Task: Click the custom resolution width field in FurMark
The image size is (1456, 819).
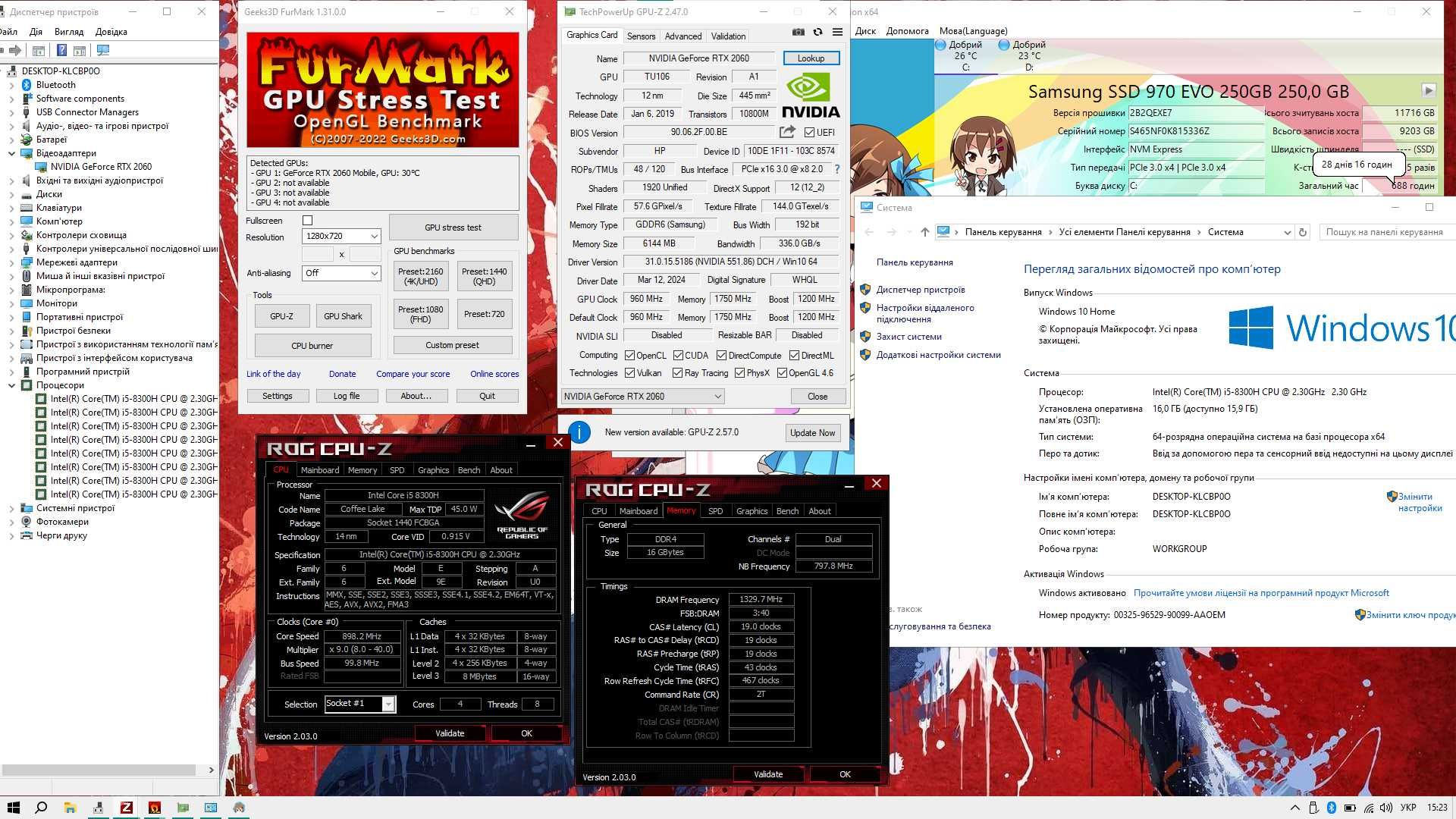Action: [x=317, y=254]
